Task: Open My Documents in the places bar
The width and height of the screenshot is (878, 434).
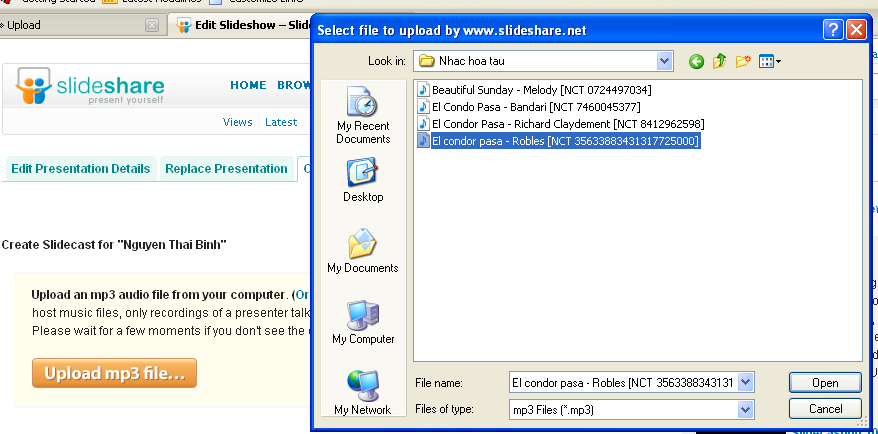Action: [363, 251]
